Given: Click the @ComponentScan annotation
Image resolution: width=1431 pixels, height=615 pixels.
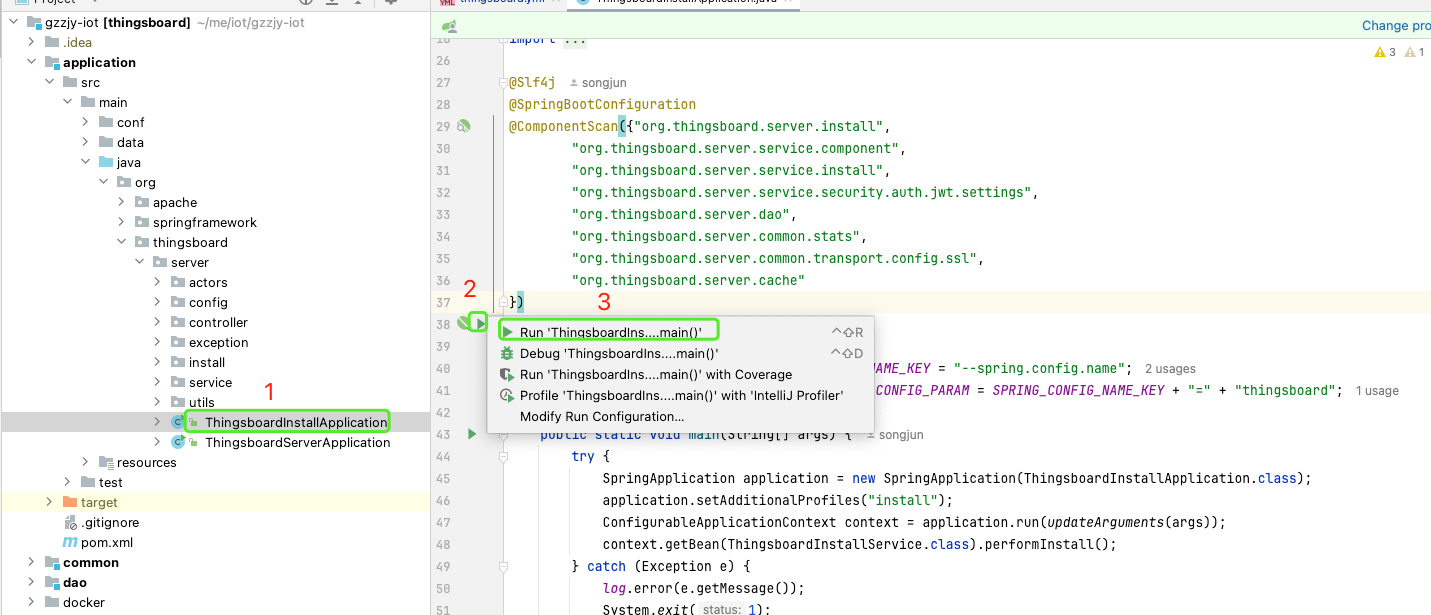Looking at the screenshot, I should tap(563, 126).
